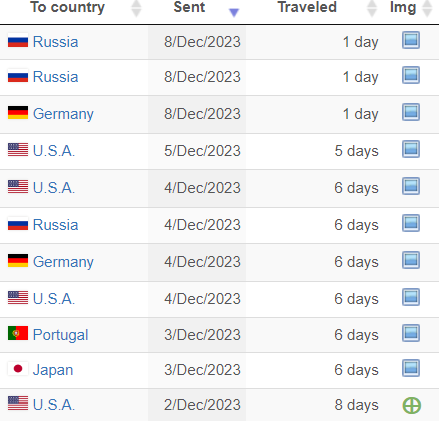The image size is (441, 421).
Task: Sort by the Traveled column arrows
Action: (372, 9)
